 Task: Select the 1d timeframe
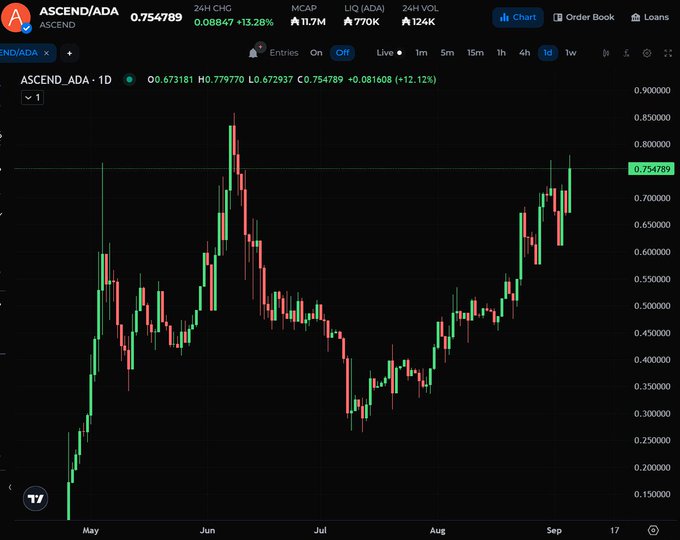548,53
